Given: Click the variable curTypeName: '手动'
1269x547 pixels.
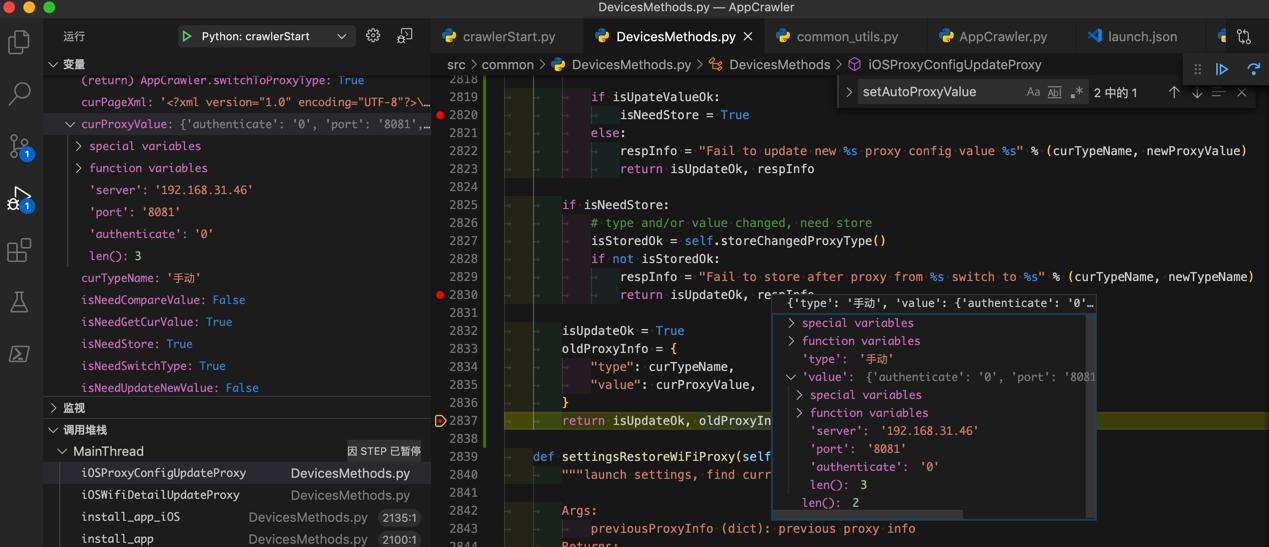Looking at the screenshot, I should click(x=141, y=278).
